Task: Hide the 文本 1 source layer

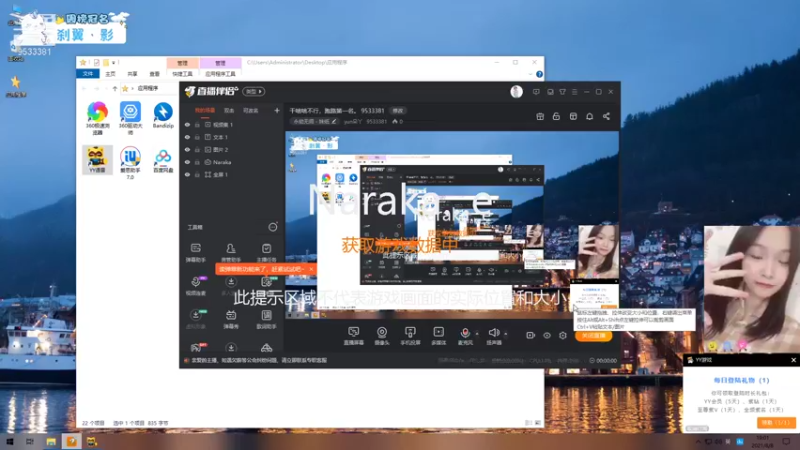Action: pos(187,137)
